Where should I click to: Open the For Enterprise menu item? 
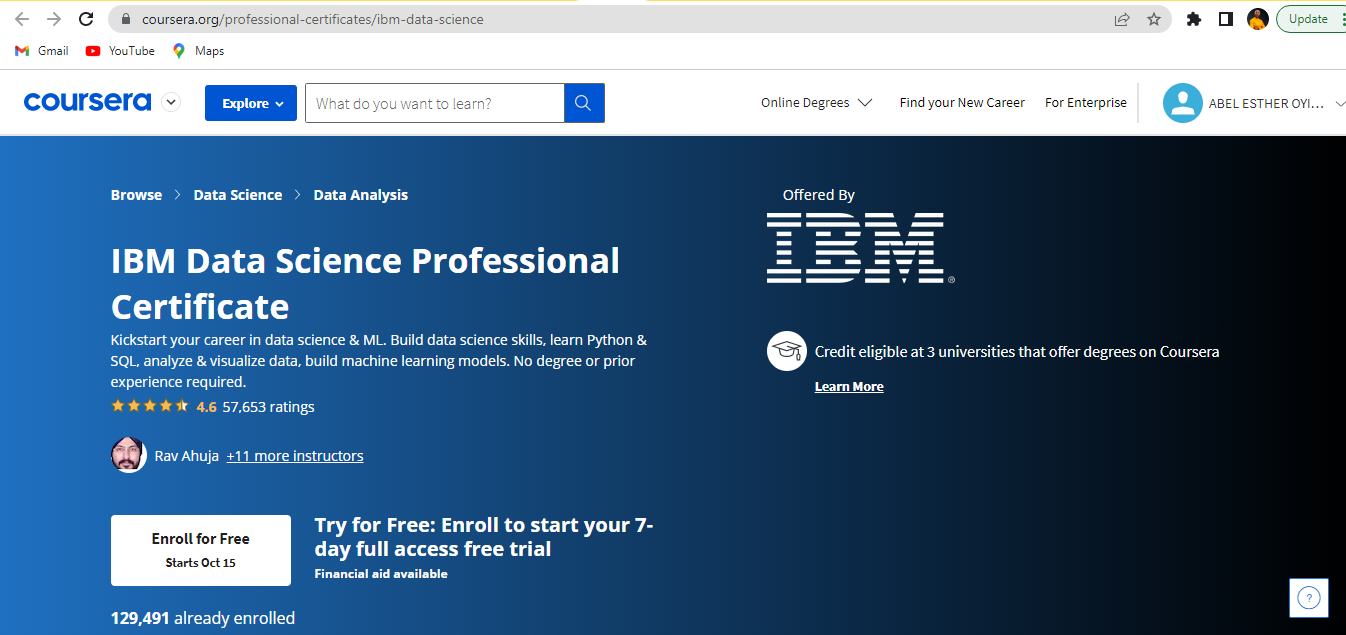coord(1086,103)
